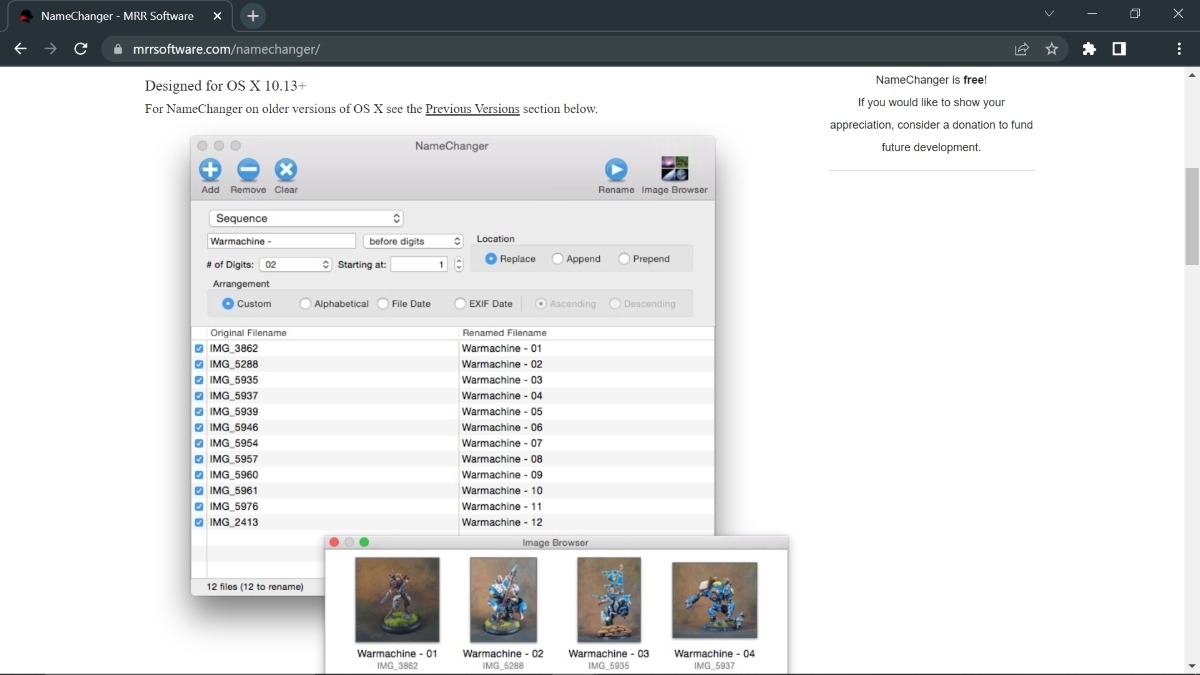1200x675 pixels.
Task: Choose Alphabetical arrangement
Action: [x=305, y=303]
